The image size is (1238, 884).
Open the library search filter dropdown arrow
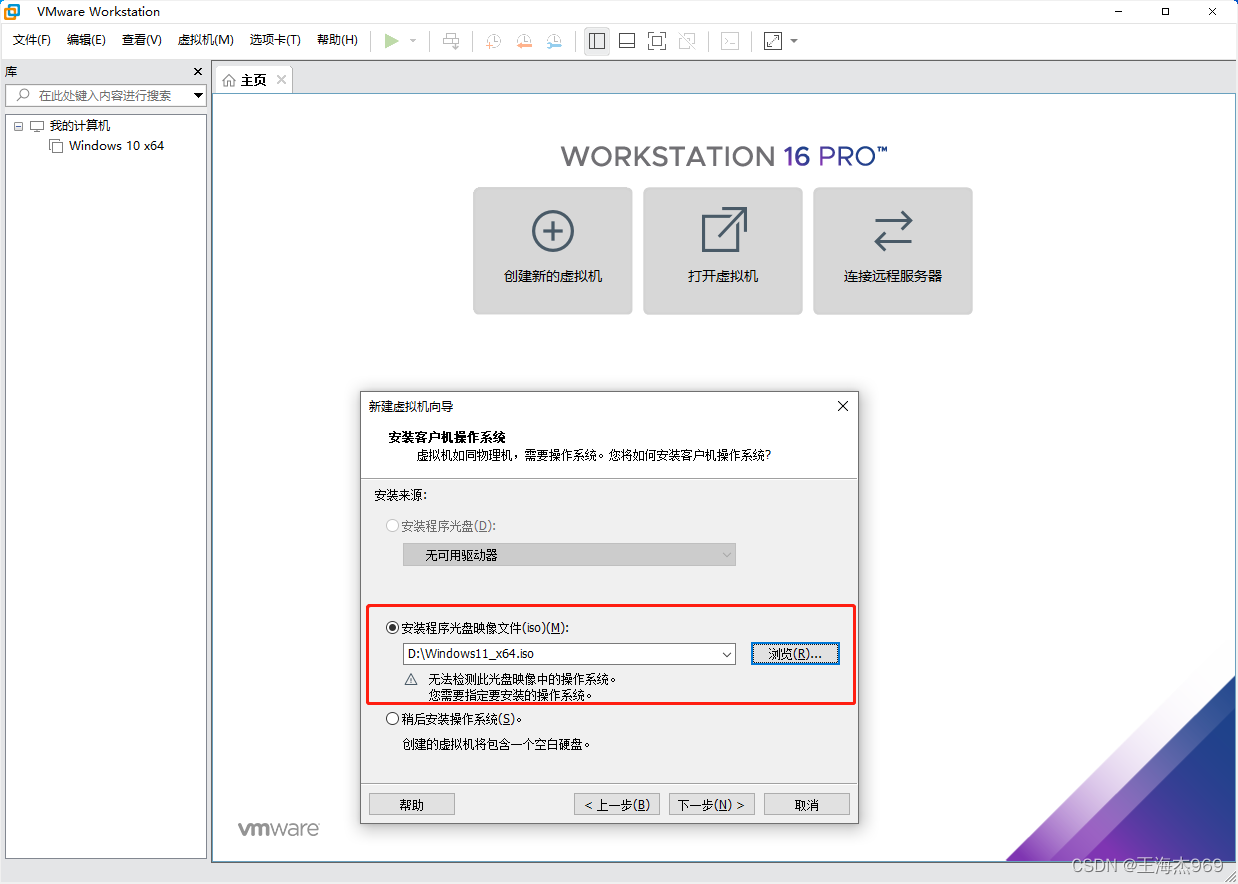(x=198, y=95)
